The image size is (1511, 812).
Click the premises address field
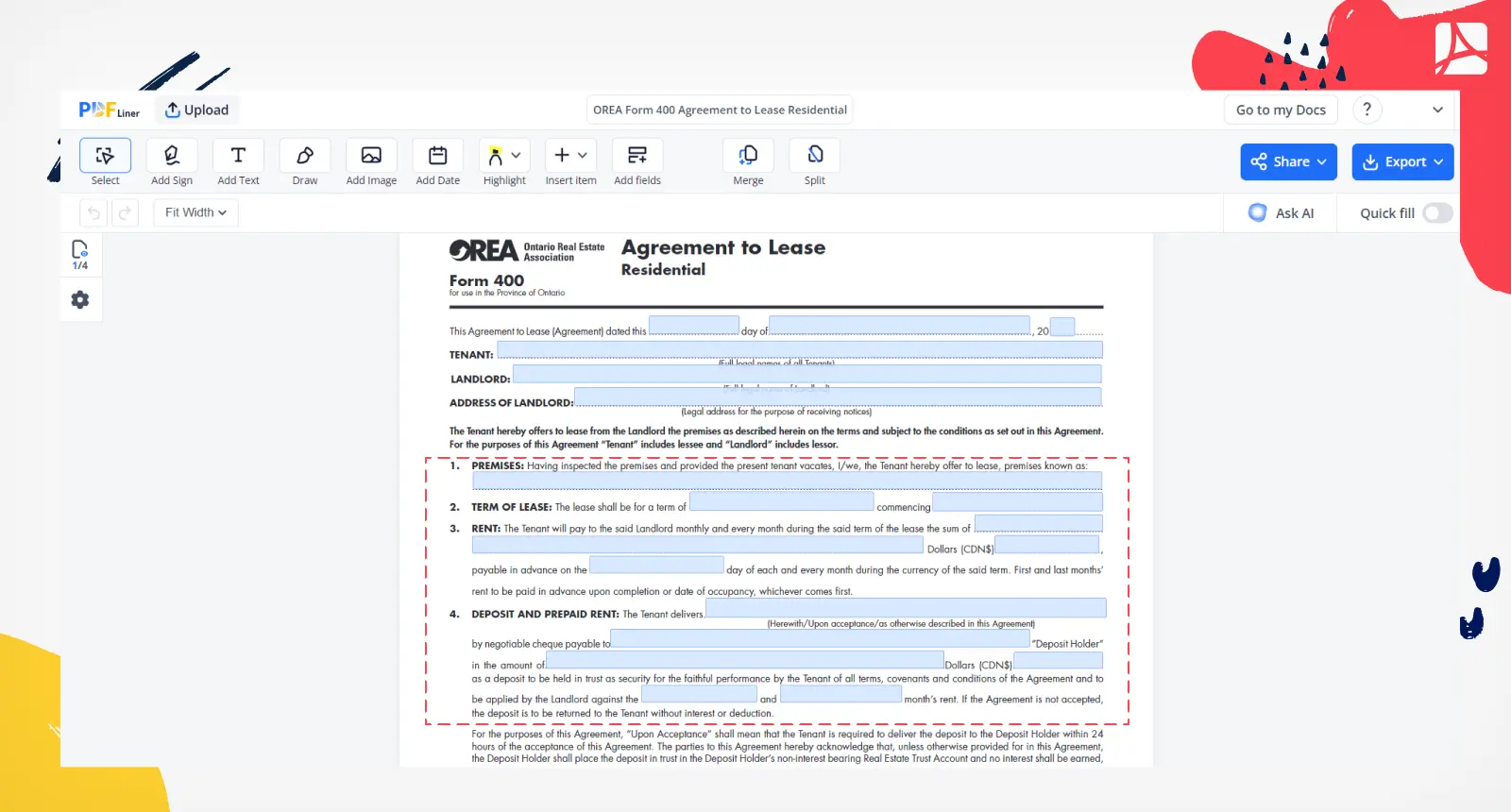(787, 481)
